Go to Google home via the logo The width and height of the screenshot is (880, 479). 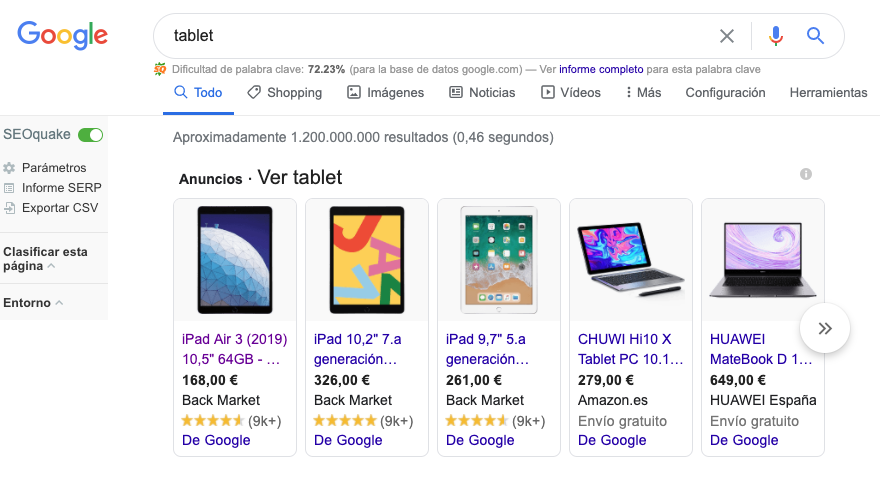pos(62,36)
